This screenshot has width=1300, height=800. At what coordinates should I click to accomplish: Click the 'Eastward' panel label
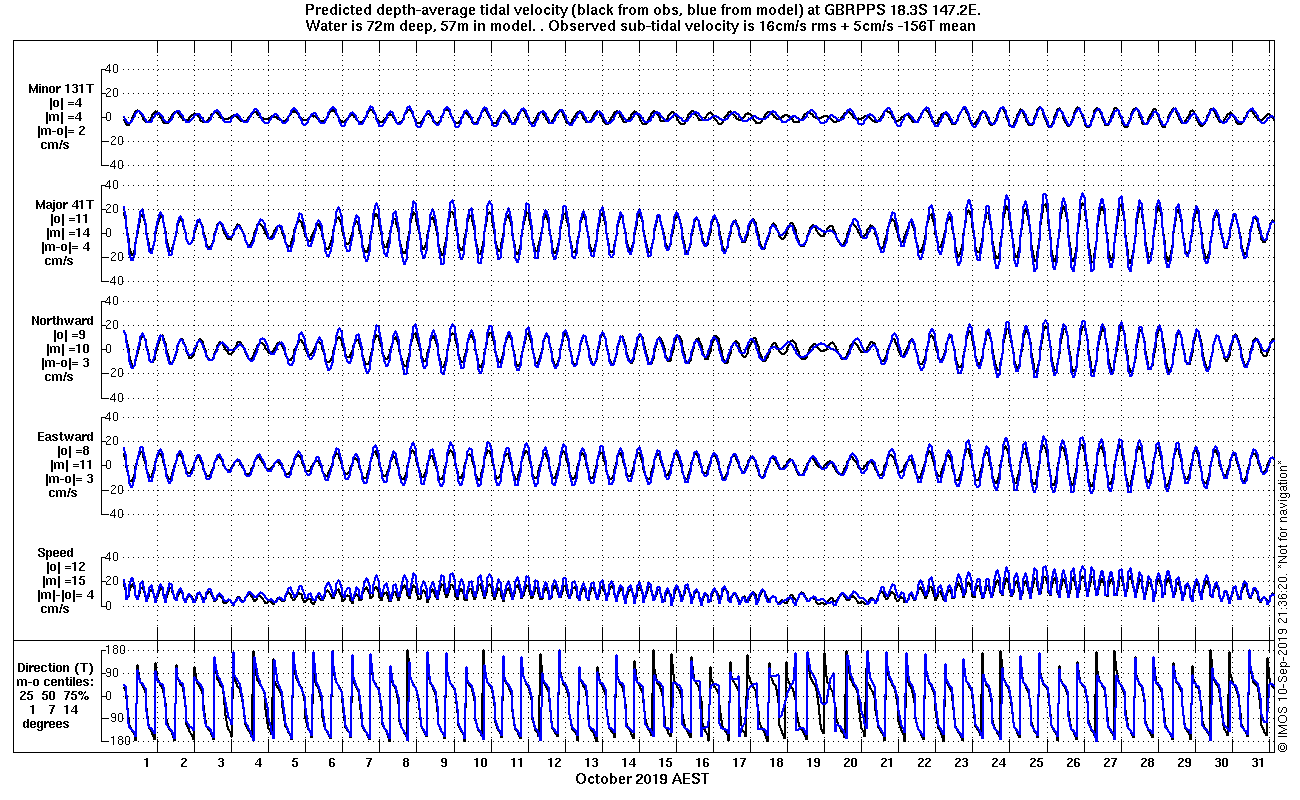65,437
